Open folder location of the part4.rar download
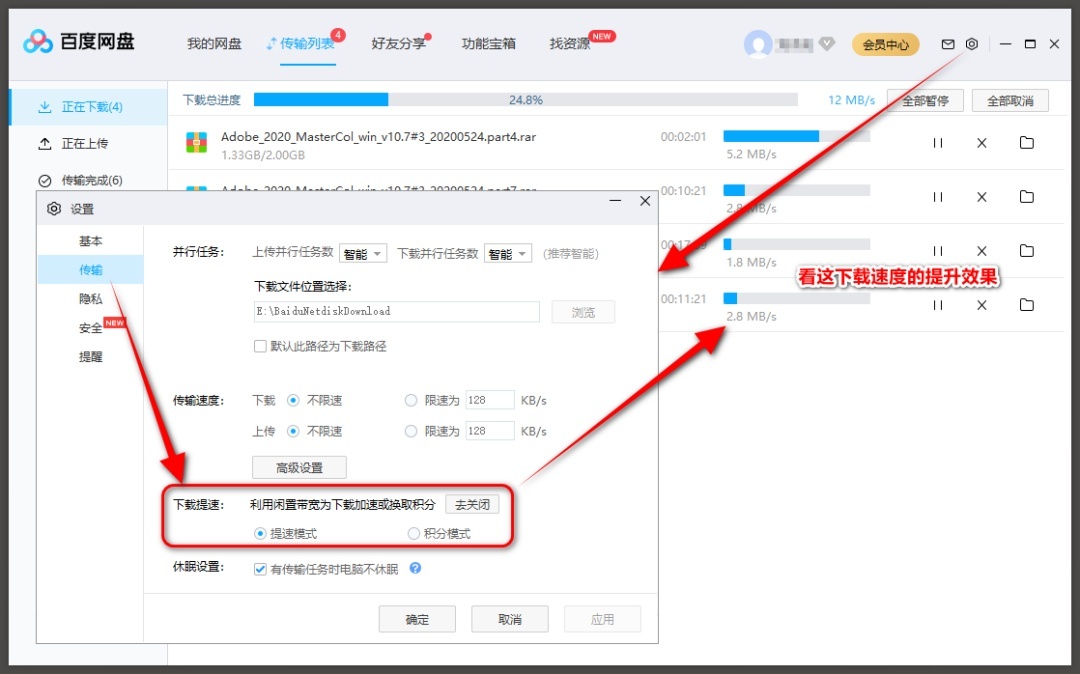 (1026, 142)
